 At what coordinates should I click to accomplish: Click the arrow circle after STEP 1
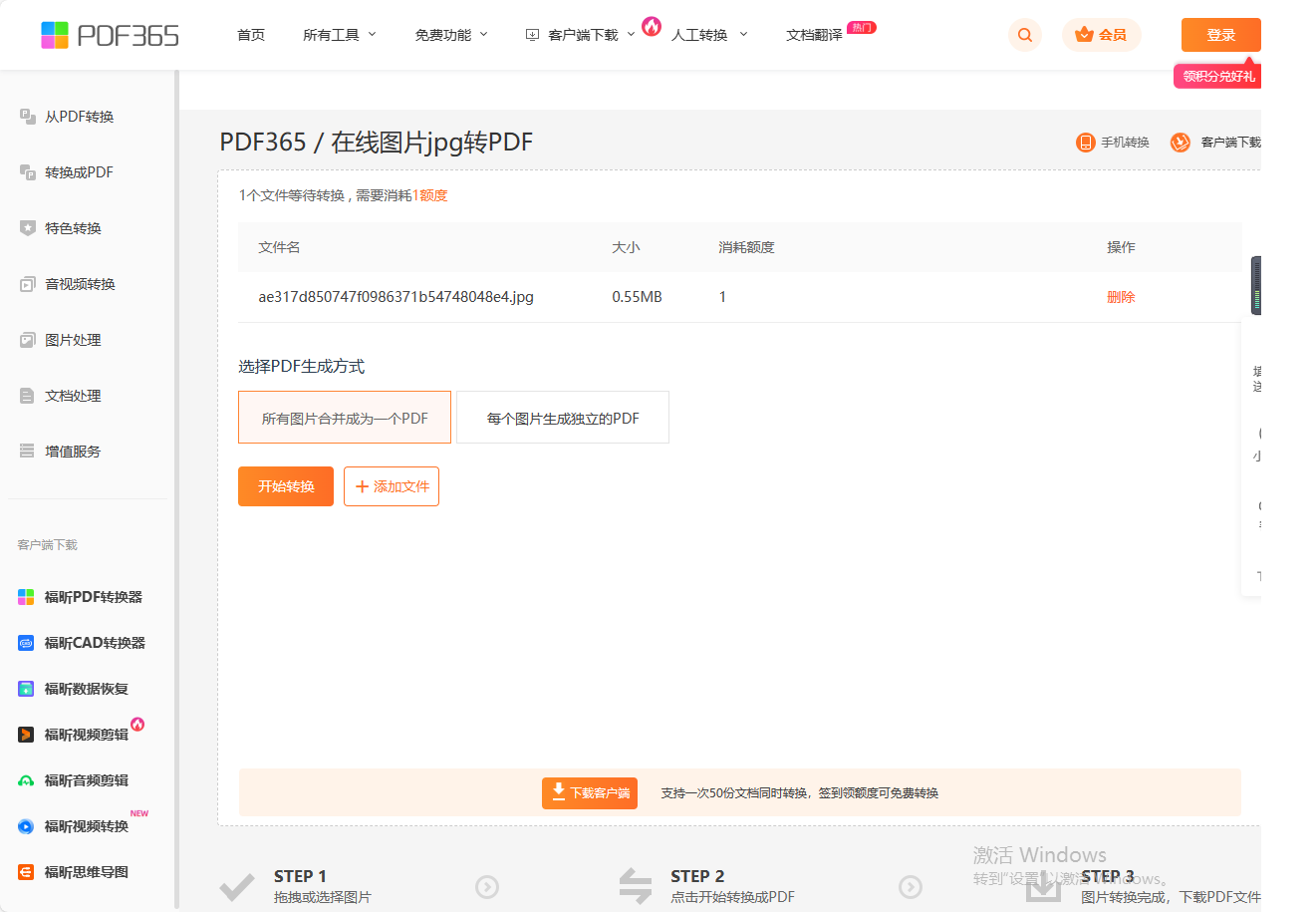pos(487,886)
